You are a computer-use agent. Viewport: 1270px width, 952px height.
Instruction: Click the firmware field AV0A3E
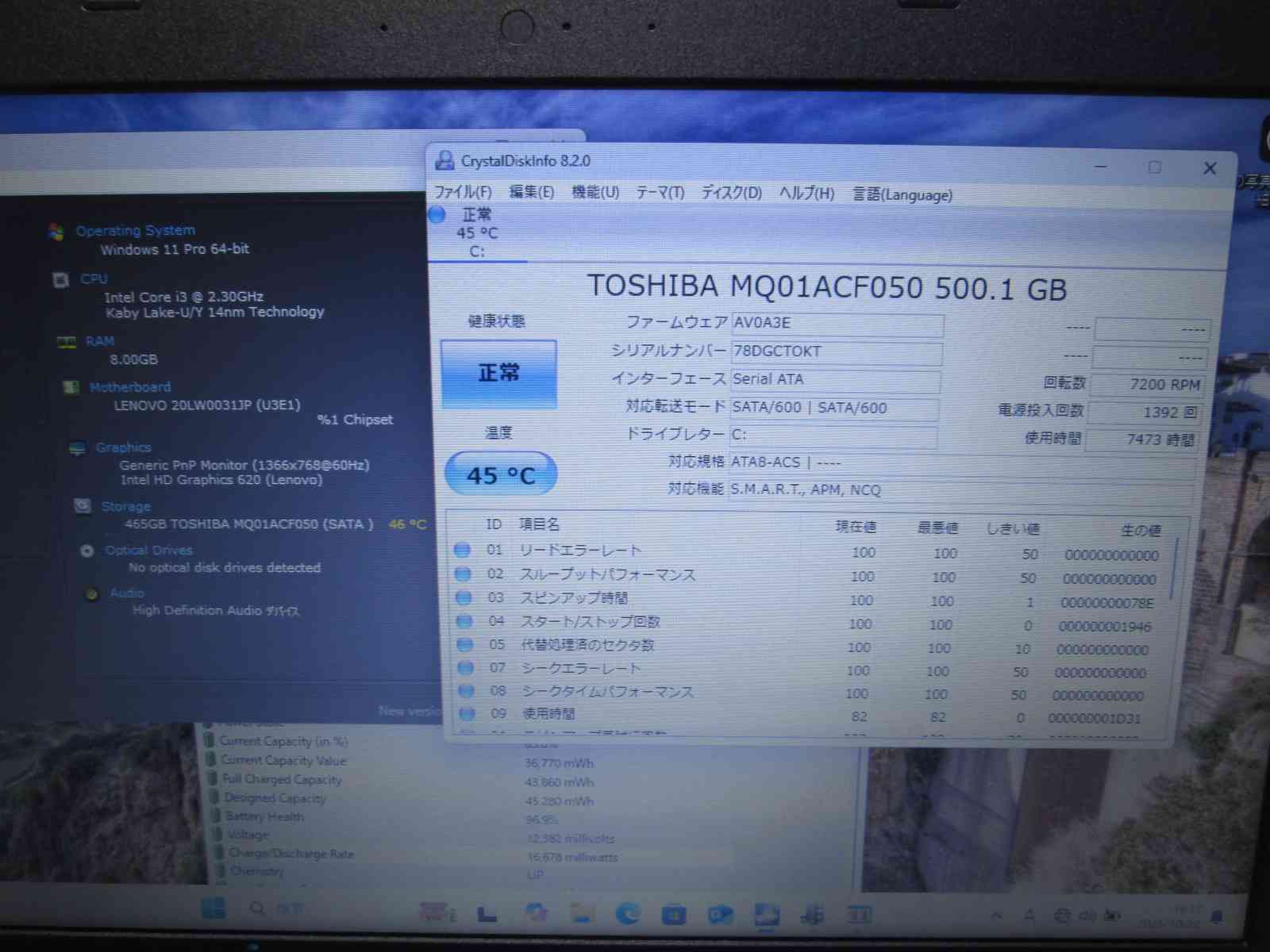[837, 323]
